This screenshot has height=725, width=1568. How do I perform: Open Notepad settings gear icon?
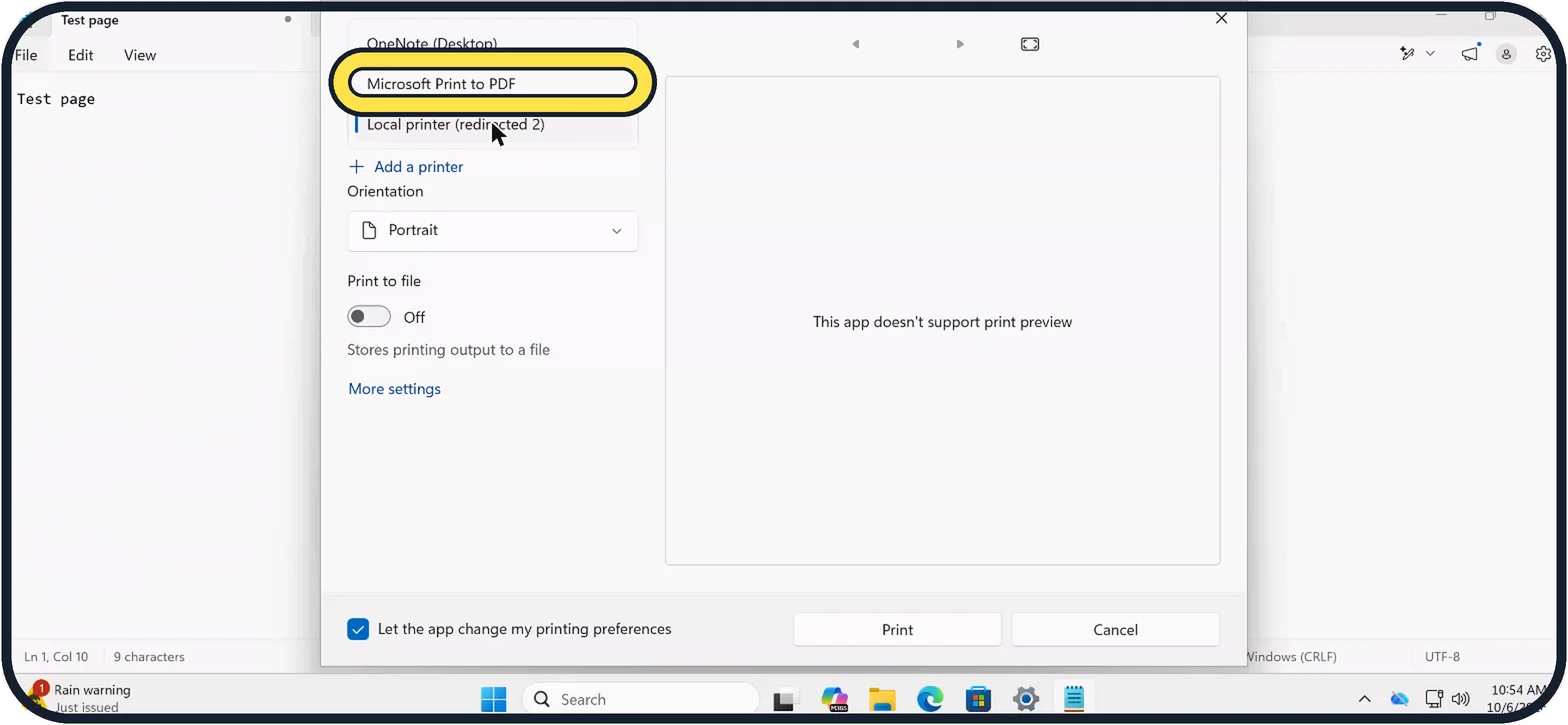coord(1543,54)
